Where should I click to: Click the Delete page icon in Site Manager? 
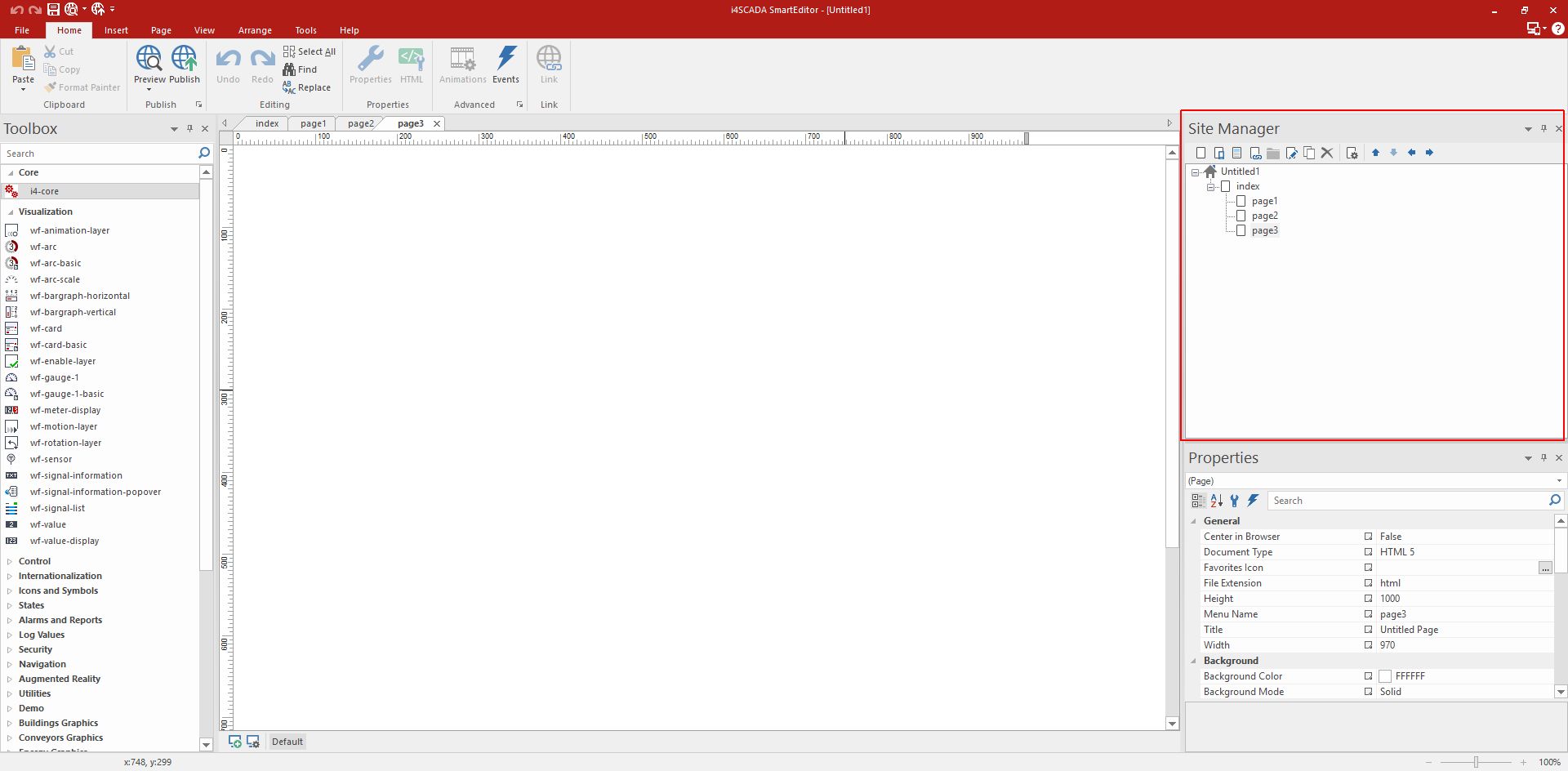click(x=1328, y=153)
